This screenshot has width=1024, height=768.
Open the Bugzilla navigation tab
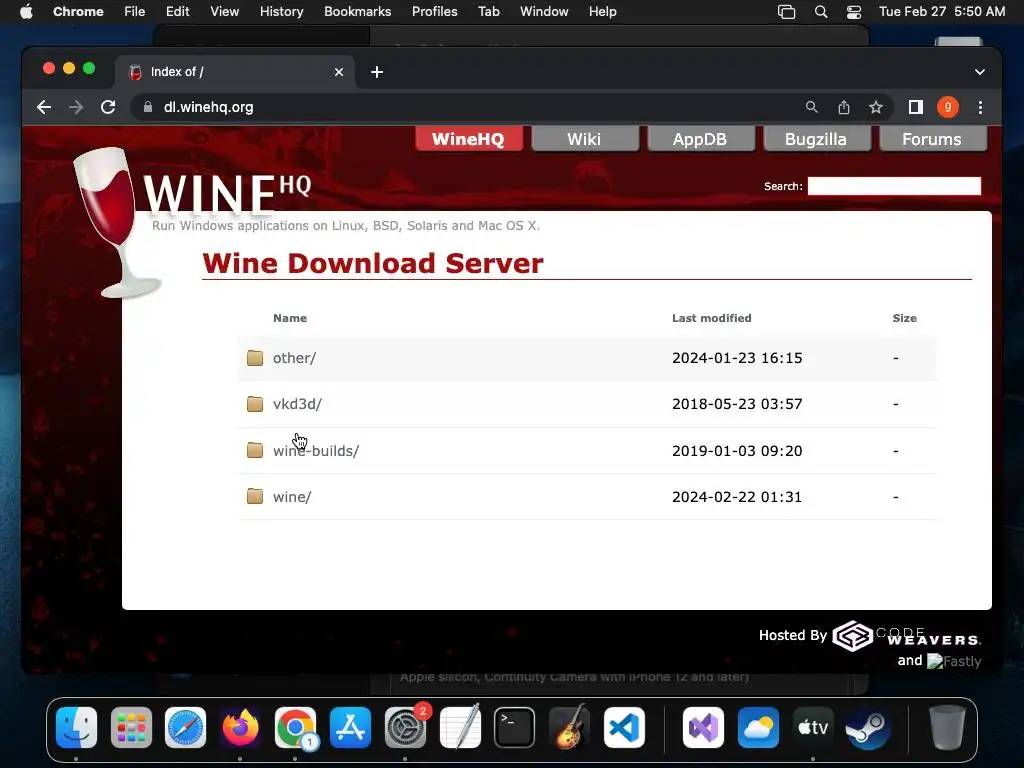click(816, 138)
